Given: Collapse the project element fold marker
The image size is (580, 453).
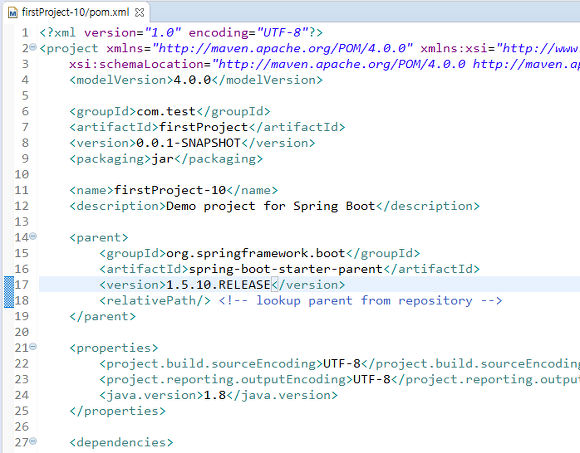Looking at the screenshot, I should (33, 47).
